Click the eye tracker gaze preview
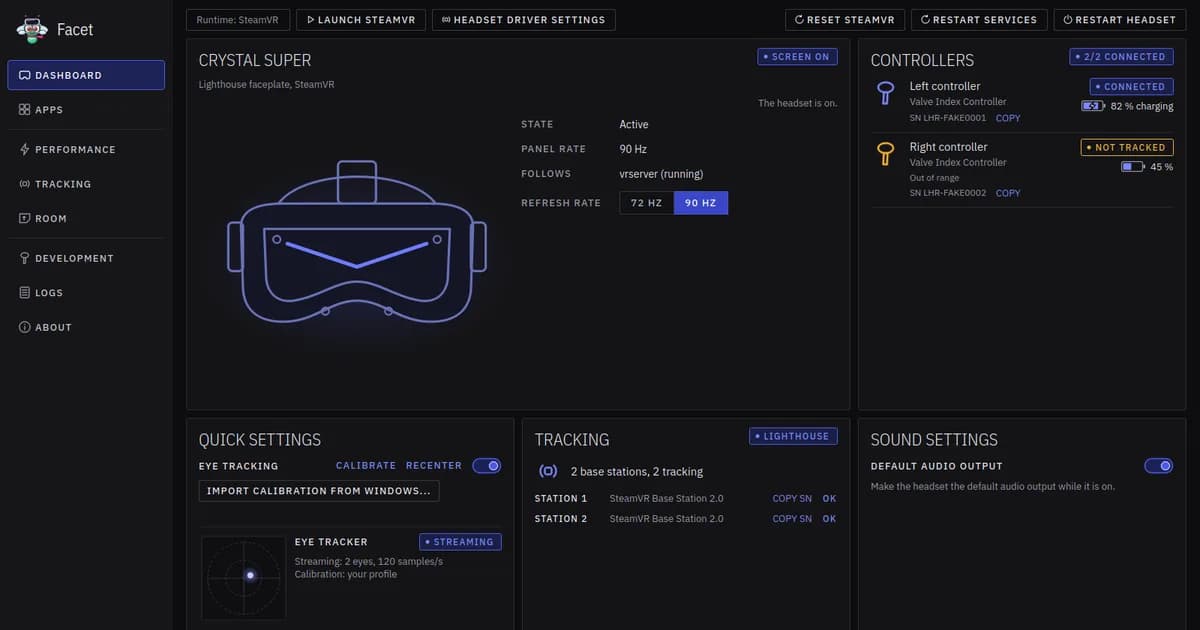Screen dimensions: 1200x630 coord(243,578)
